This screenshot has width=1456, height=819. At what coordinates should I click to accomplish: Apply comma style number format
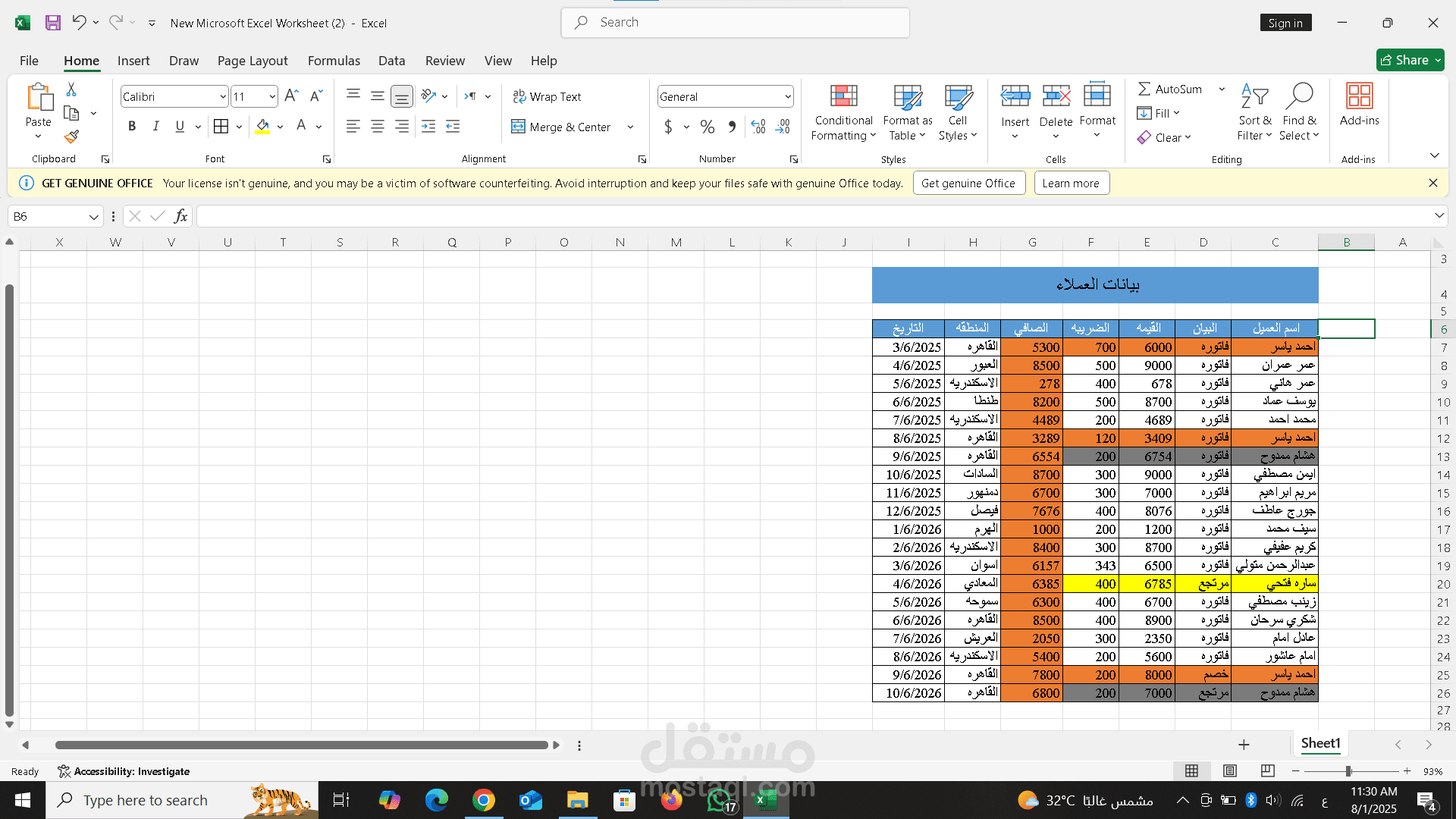tap(732, 127)
